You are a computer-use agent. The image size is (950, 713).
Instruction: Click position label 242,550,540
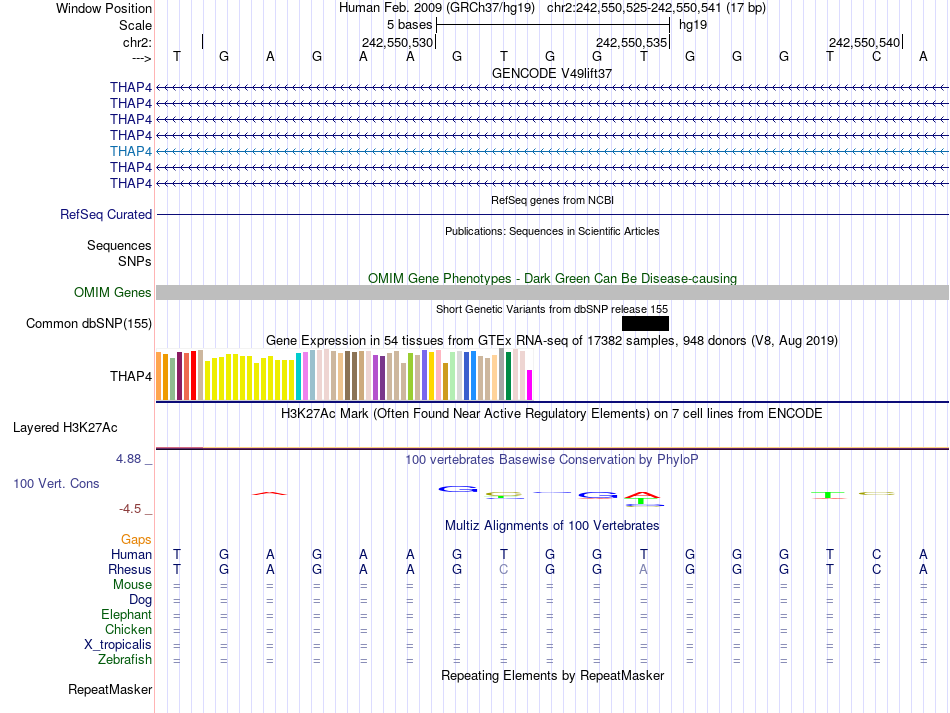point(865,42)
